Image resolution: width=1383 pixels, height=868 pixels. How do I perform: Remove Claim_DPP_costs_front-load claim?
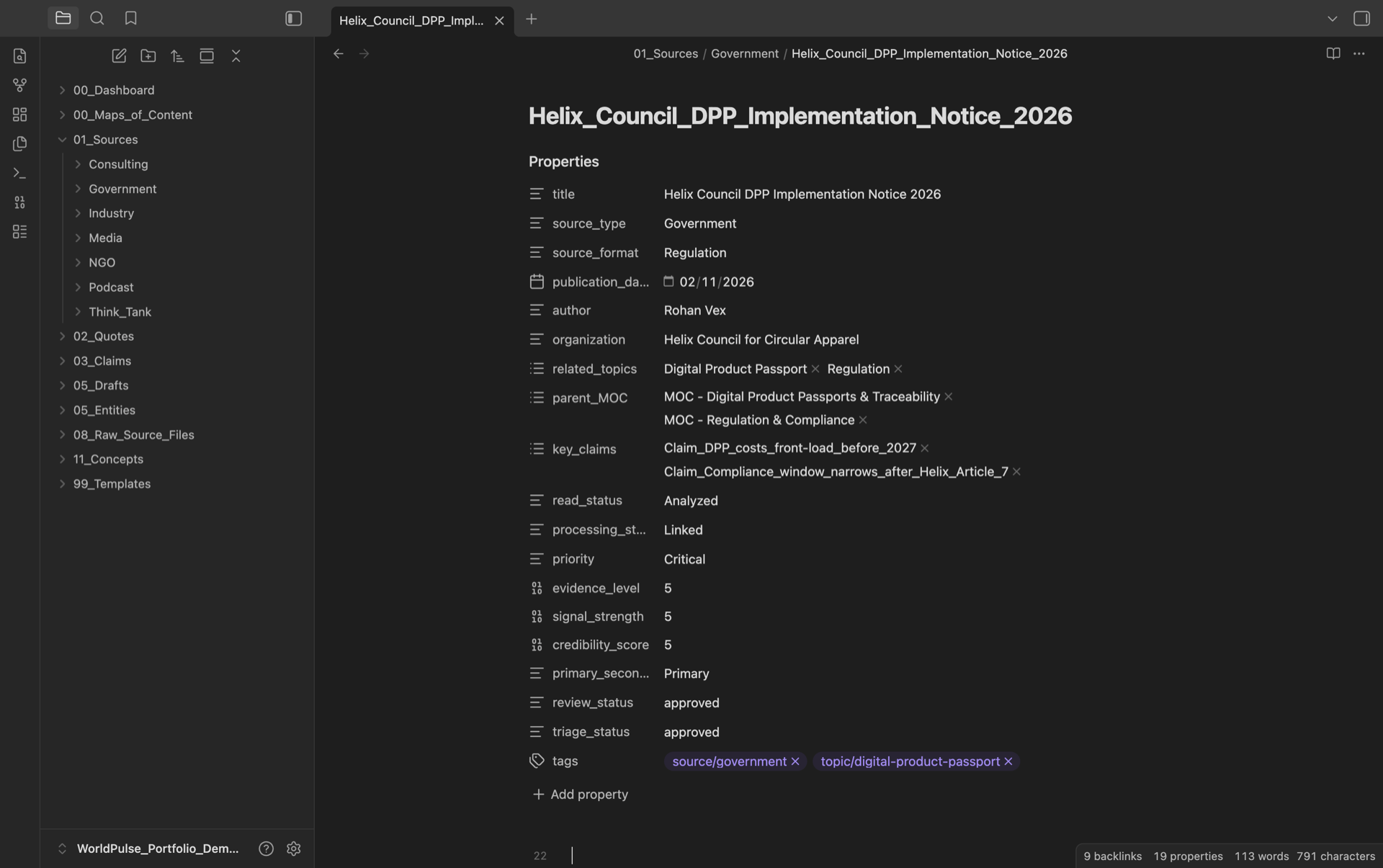point(925,448)
